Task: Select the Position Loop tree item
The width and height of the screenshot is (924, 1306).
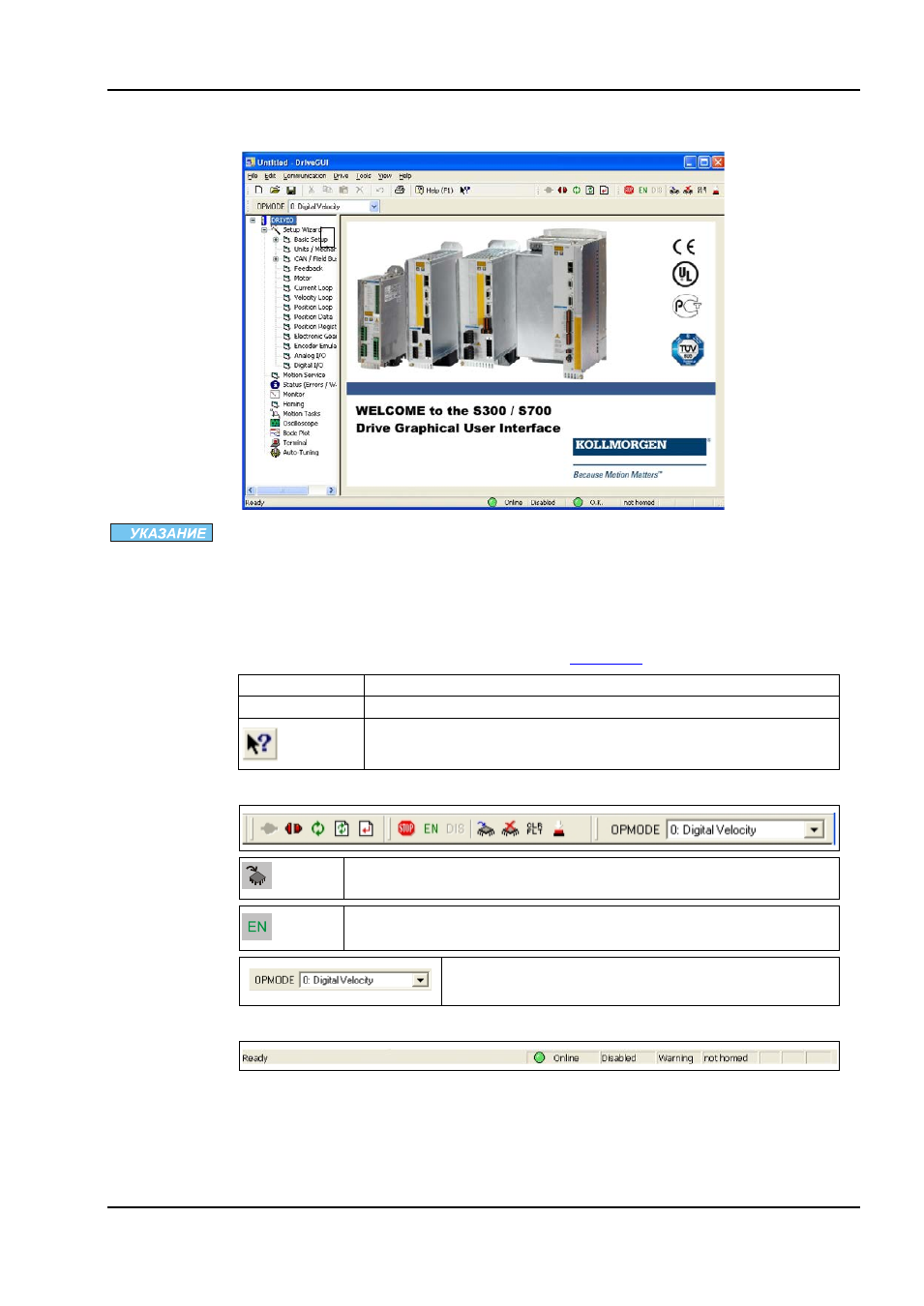Action: click(313, 308)
